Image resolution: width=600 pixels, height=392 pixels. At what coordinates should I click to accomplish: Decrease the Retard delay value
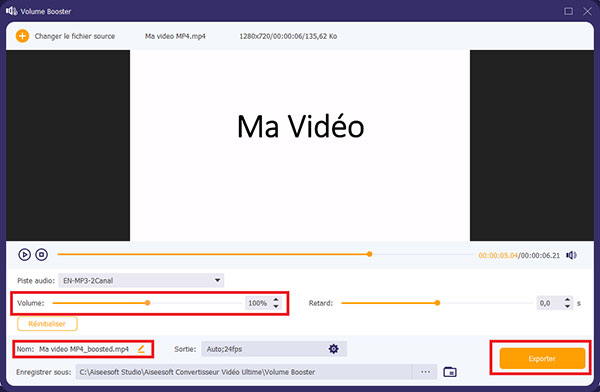click(x=567, y=306)
